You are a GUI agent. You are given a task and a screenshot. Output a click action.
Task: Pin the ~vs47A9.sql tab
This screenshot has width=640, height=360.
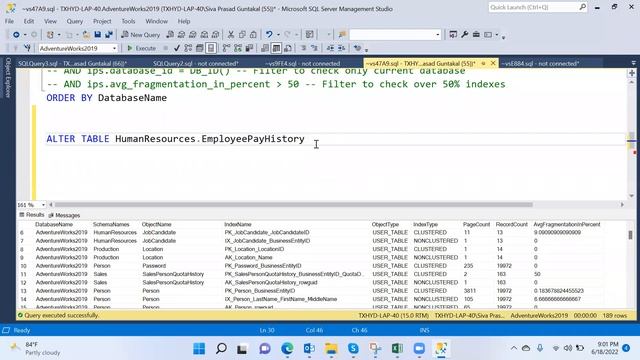483,63
